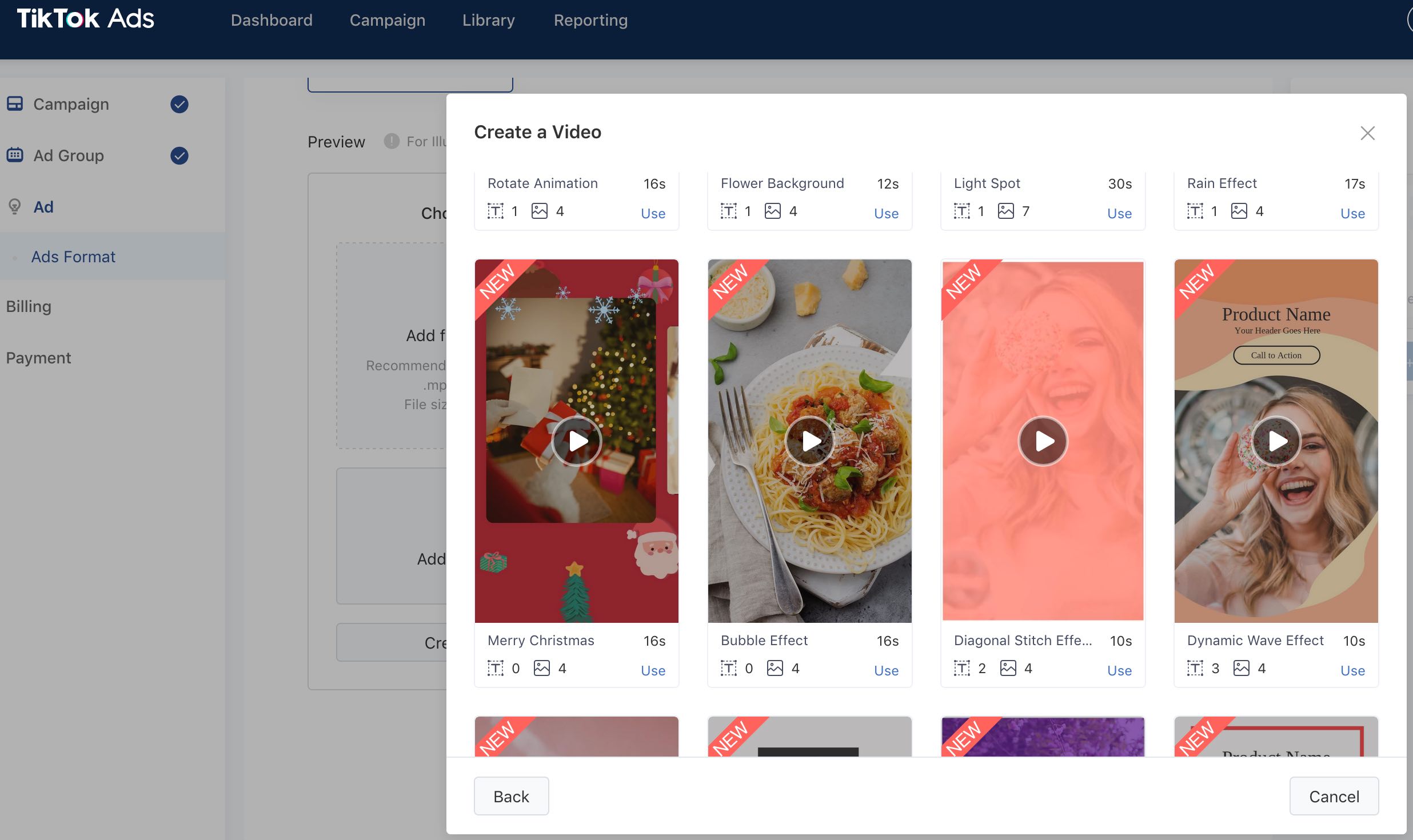Image resolution: width=1413 pixels, height=840 pixels.
Task: Open the Campaign tab in top navigation
Action: (x=388, y=20)
